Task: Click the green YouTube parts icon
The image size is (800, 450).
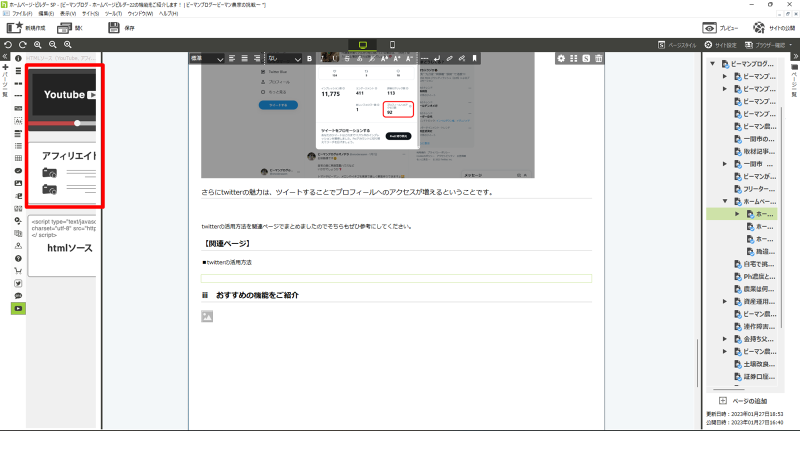Action: [x=18, y=308]
